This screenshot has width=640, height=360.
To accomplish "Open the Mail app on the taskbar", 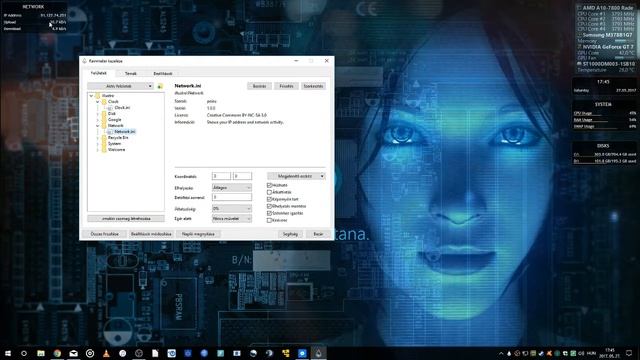I will coord(73,353).
